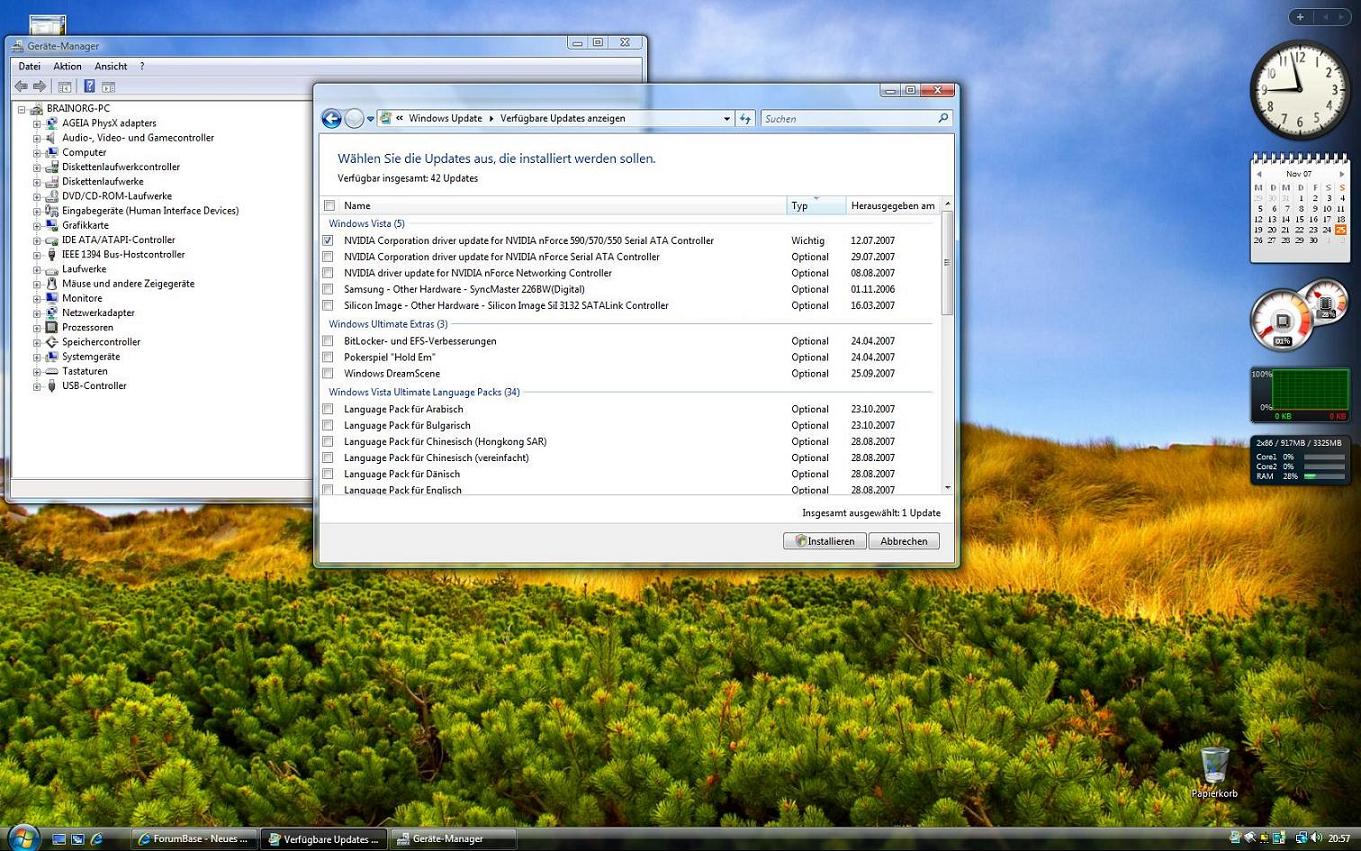This screenshot has height=851, width=1361.
Task: Click Switch between windows quick launch icon
Action: (77, 838)
